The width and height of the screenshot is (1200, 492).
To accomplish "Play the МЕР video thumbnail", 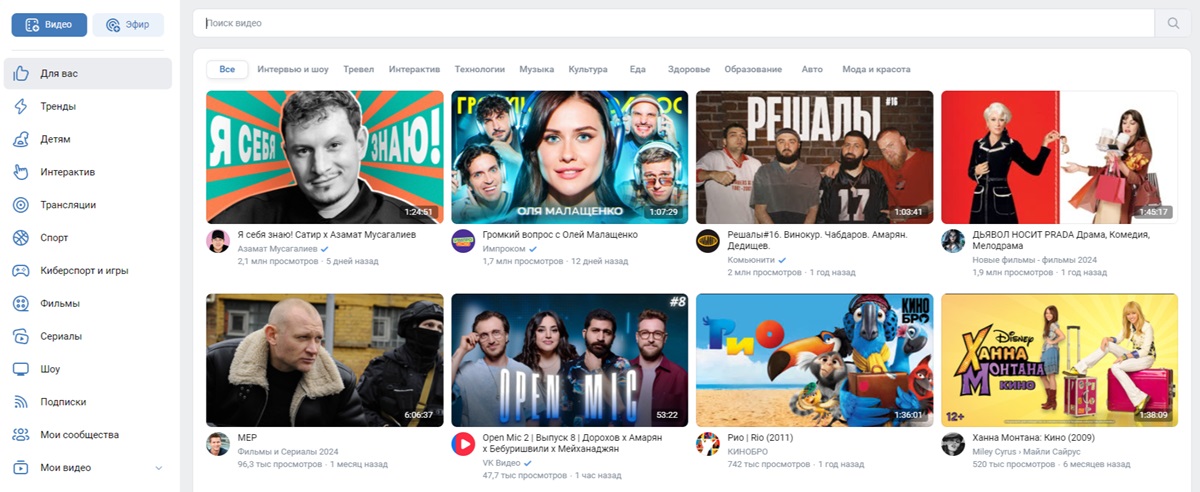I will click(x=325, y=360).
